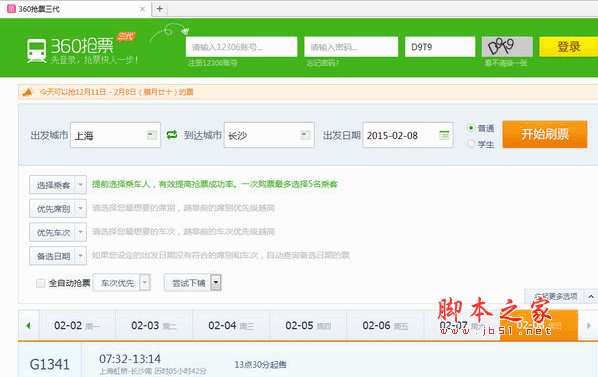Click the 360抢票 train logo icon
This screenshot has height=377, width=598.
click(x=36, y=51)
